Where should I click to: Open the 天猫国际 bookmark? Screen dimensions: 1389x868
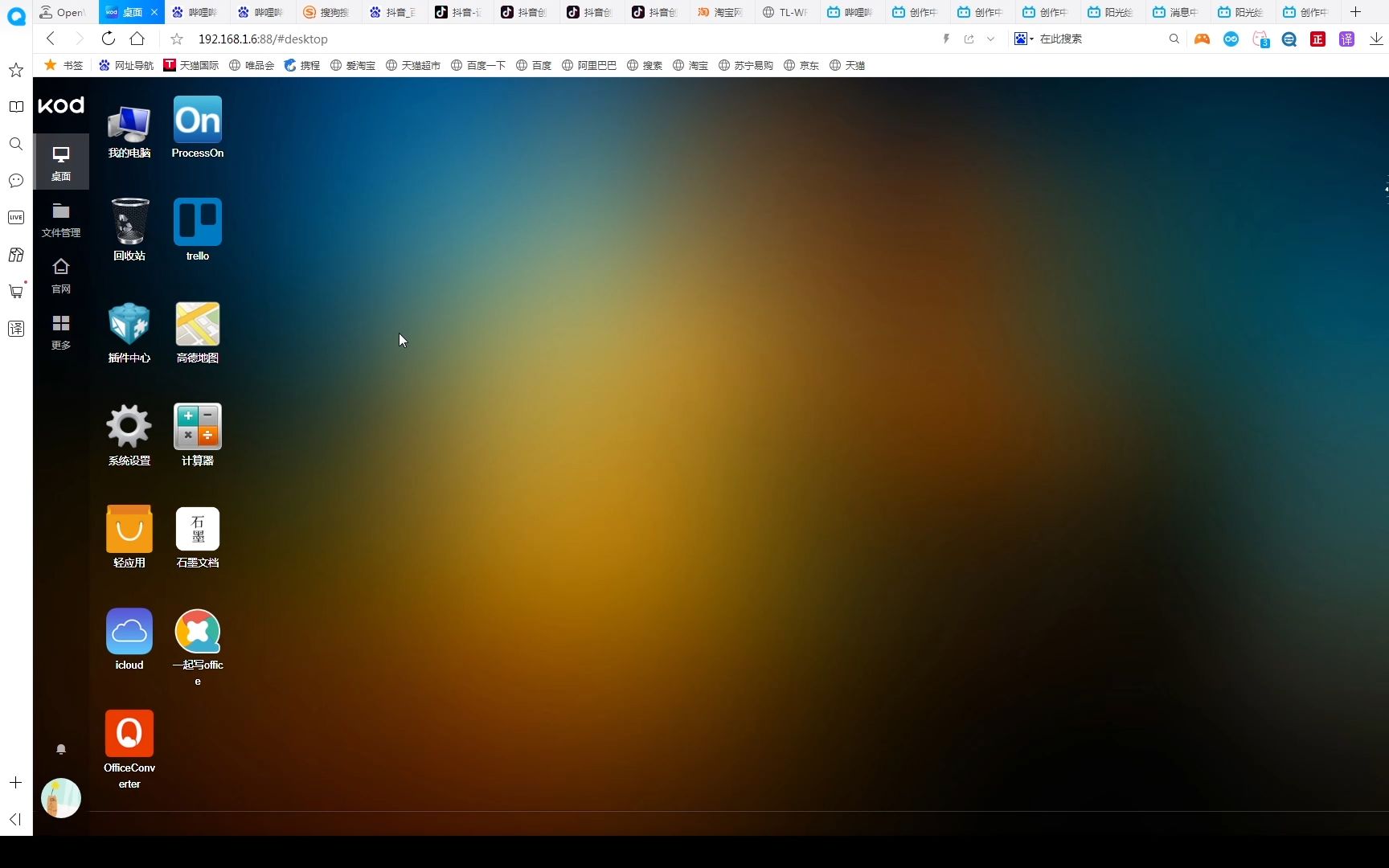point(191,65)
